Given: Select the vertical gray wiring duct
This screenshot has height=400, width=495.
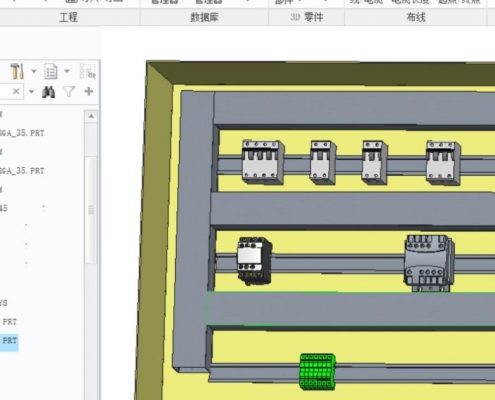Looking at the screenshot, I should (193, 230).
